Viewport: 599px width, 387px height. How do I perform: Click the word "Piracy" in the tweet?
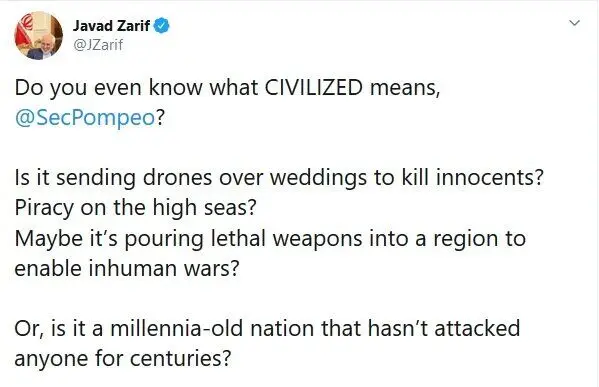point(44,209)
